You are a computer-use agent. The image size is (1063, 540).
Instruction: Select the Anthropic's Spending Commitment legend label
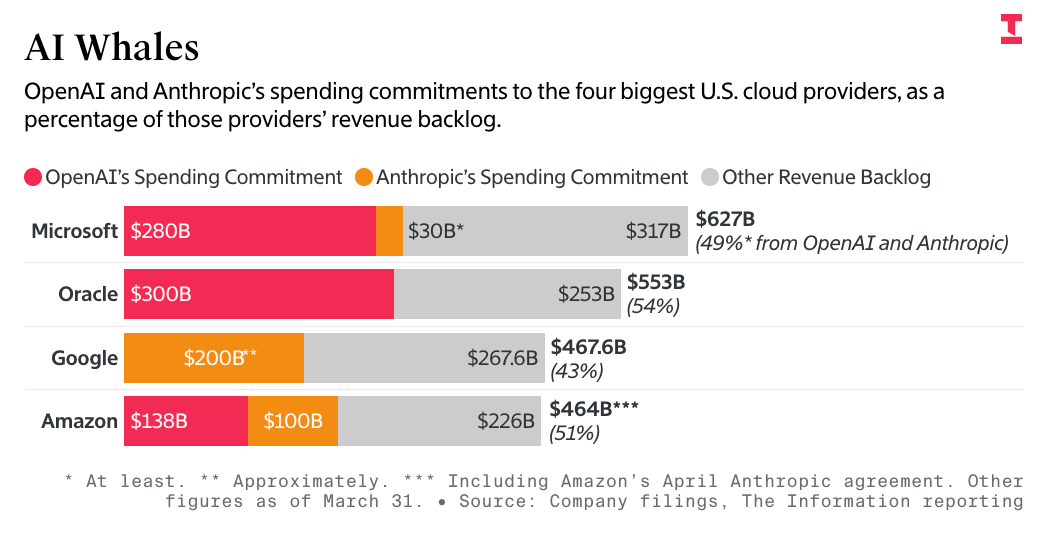(x=532, y=178)
